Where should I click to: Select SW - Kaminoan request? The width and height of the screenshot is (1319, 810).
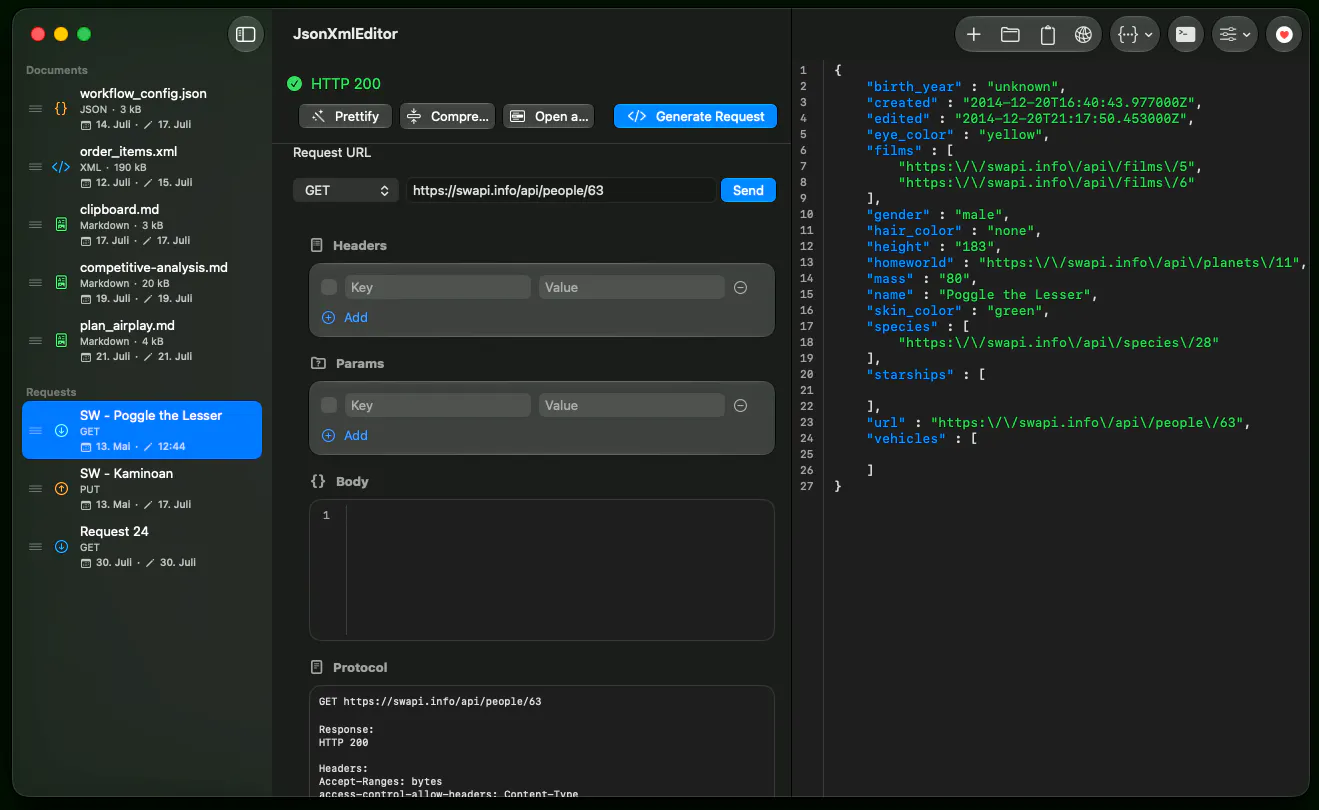(142, 488)
